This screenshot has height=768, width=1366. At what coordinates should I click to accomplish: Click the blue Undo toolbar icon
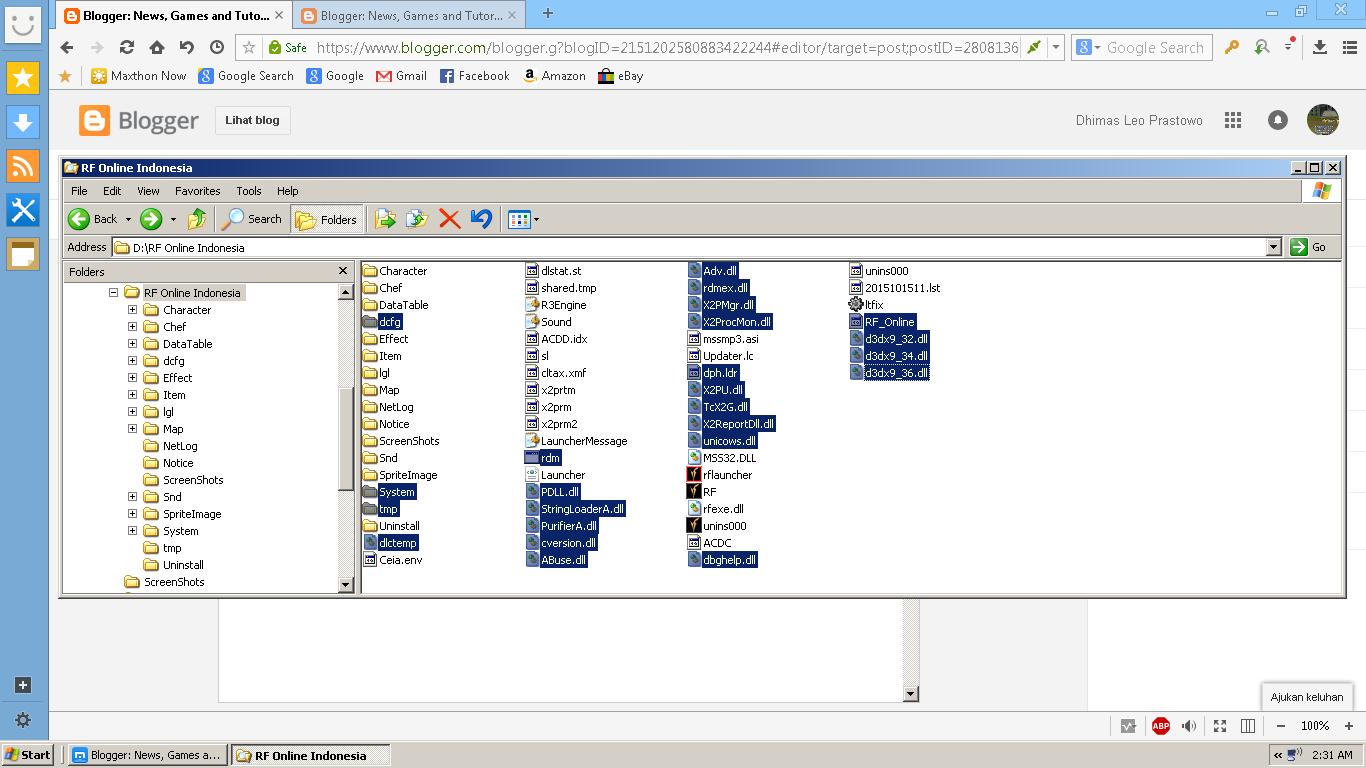click(481, 219)
